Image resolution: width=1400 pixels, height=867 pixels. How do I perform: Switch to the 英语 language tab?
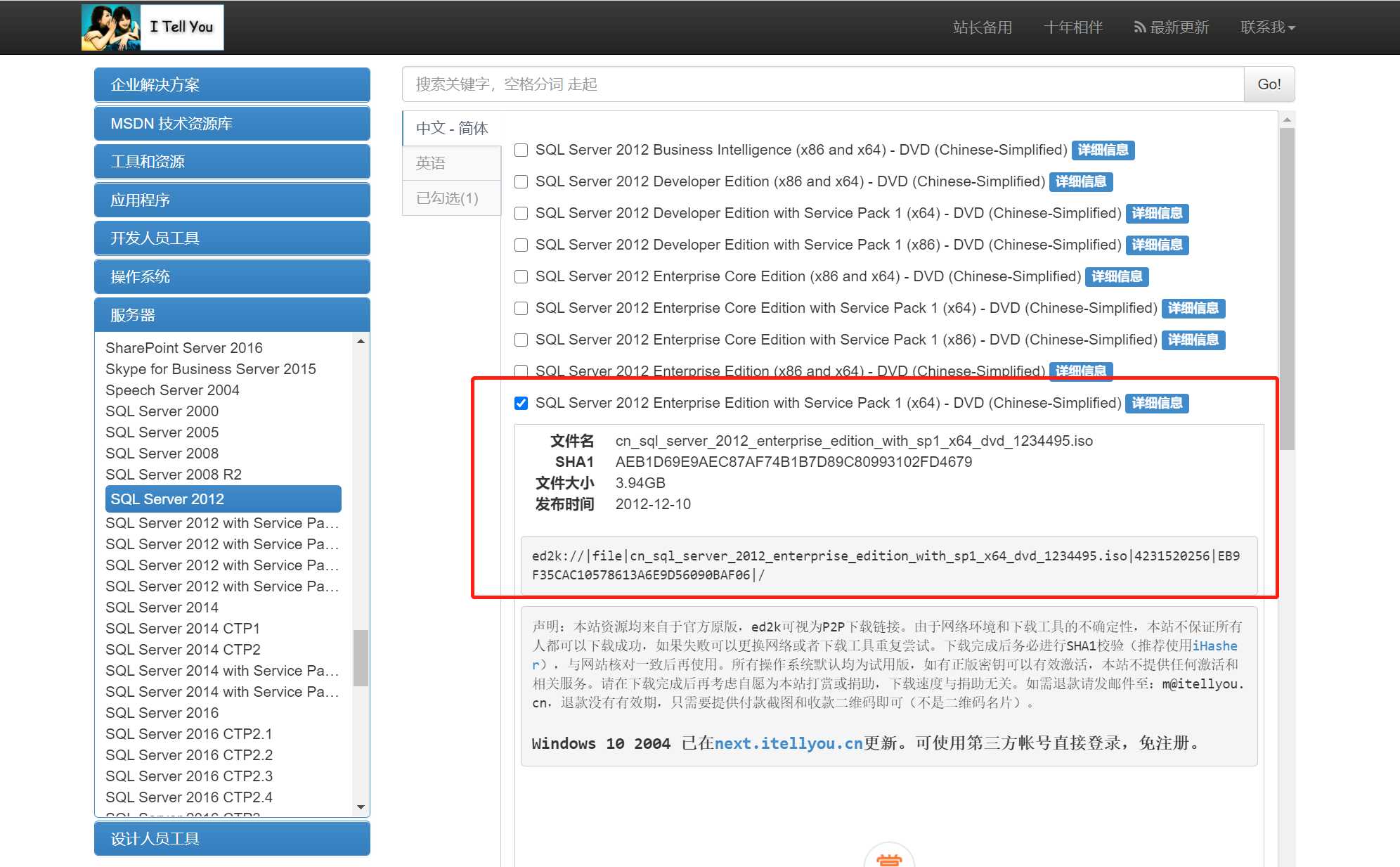452,163
